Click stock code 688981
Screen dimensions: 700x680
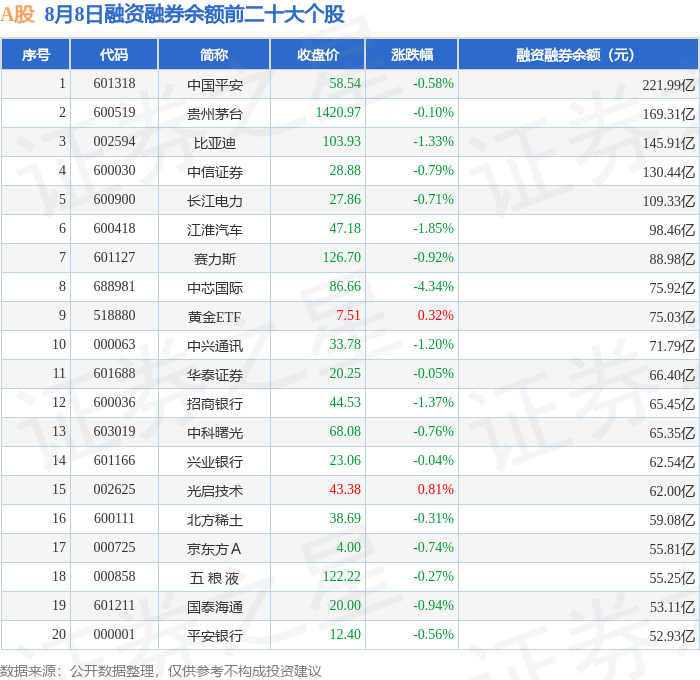click(x=114, y=286)
